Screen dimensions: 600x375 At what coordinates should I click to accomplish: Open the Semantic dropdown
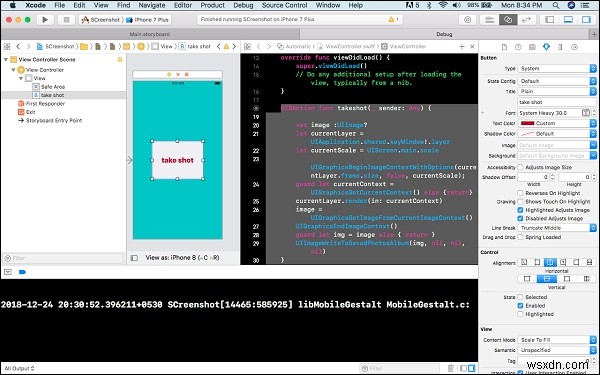tap(557, 350)
